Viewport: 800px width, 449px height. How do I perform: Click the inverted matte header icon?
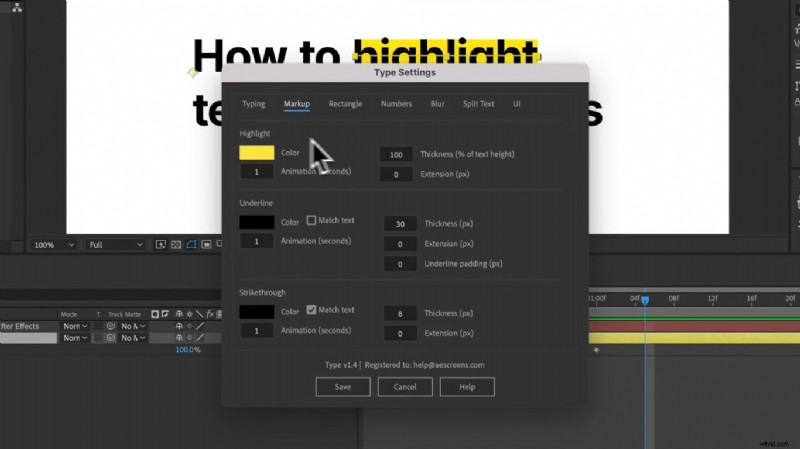tap(165, 314)
